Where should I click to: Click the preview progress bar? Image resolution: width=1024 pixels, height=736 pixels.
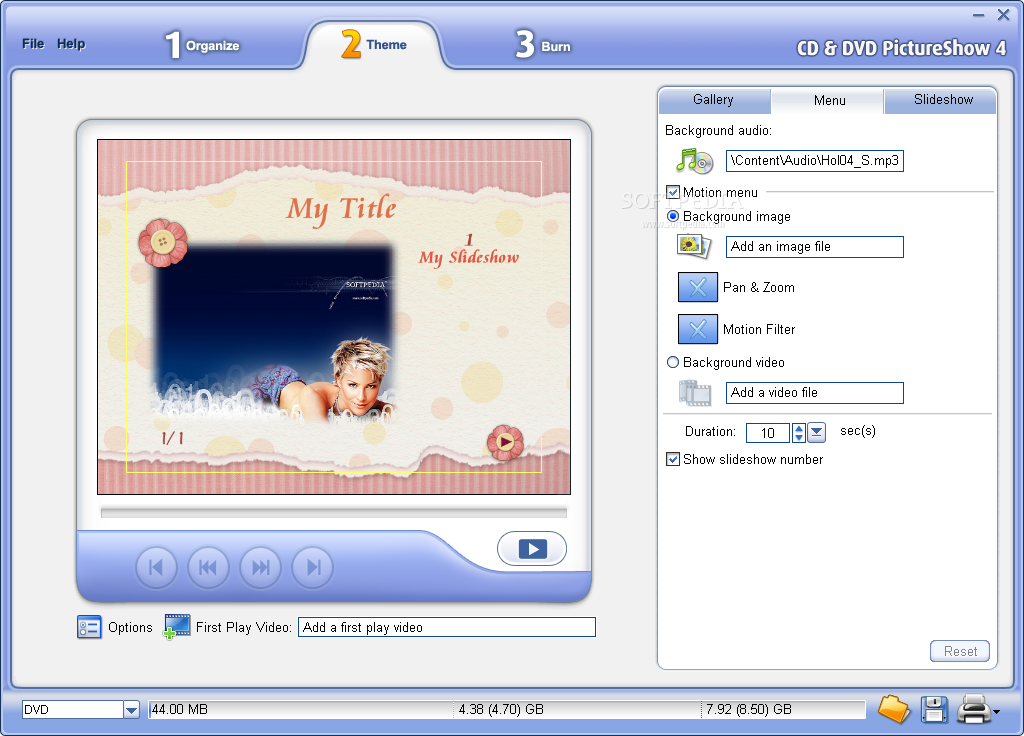[x=334, y=512]
